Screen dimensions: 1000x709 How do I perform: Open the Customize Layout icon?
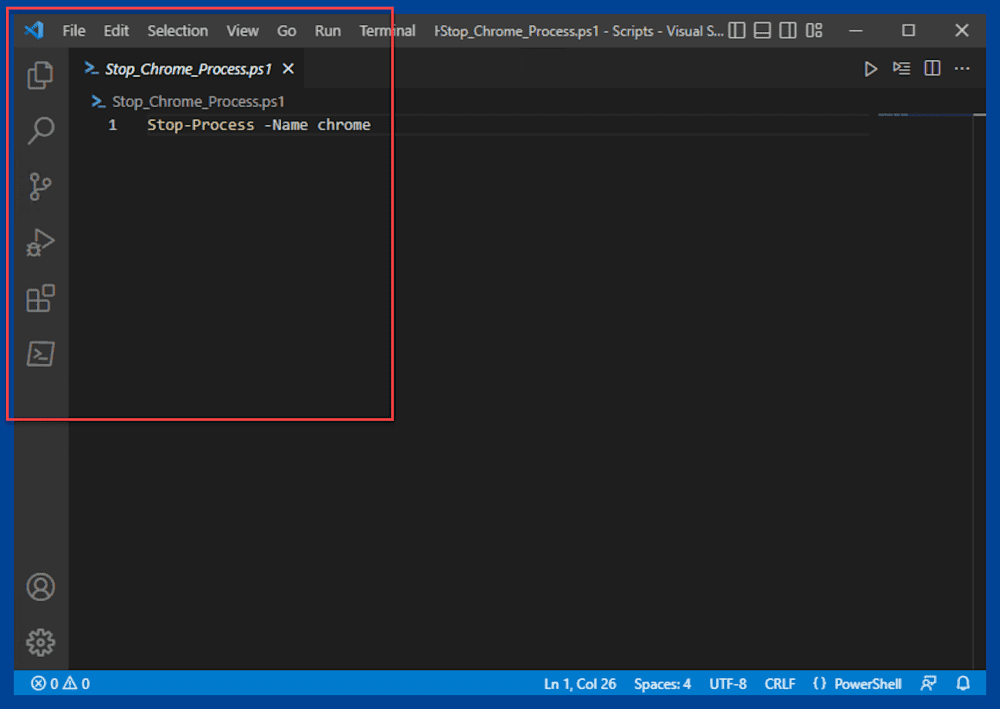pyautogui.click(x=814, y=31)
